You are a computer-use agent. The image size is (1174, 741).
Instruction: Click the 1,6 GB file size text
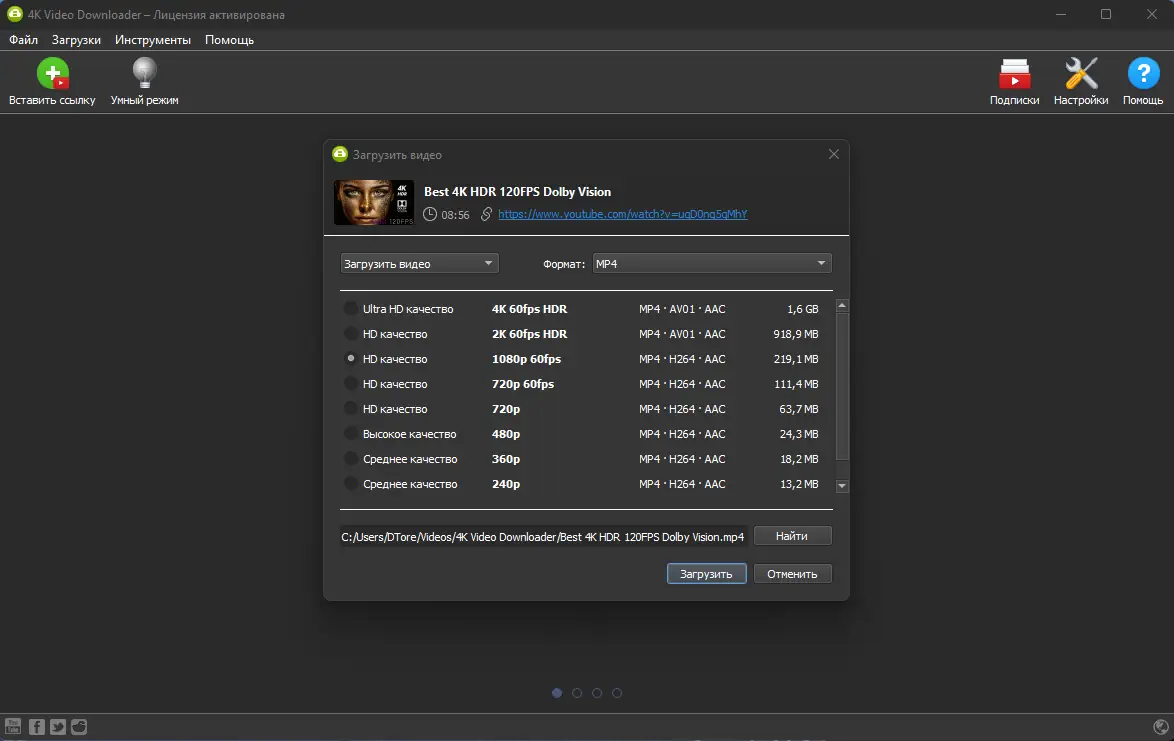pos(803,308)
